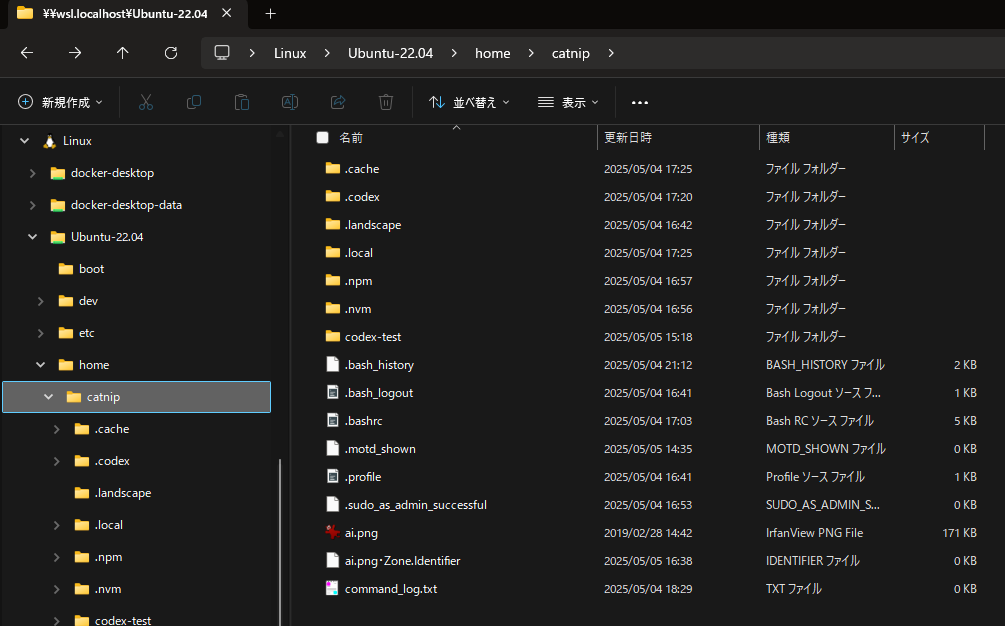Open the 表示 view dropdown
Viewport: 1005px width, 626px height.
point(569,103)
